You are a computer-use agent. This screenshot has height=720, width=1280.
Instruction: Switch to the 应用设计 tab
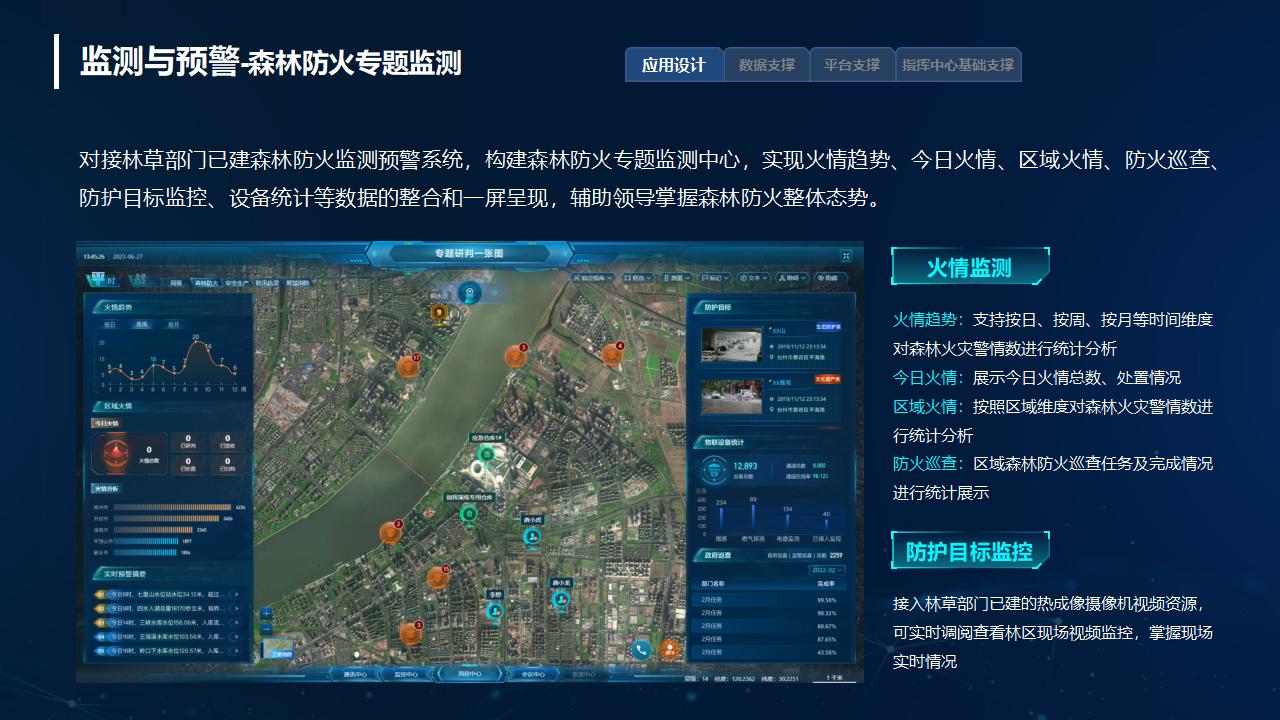tap(674, 65)
